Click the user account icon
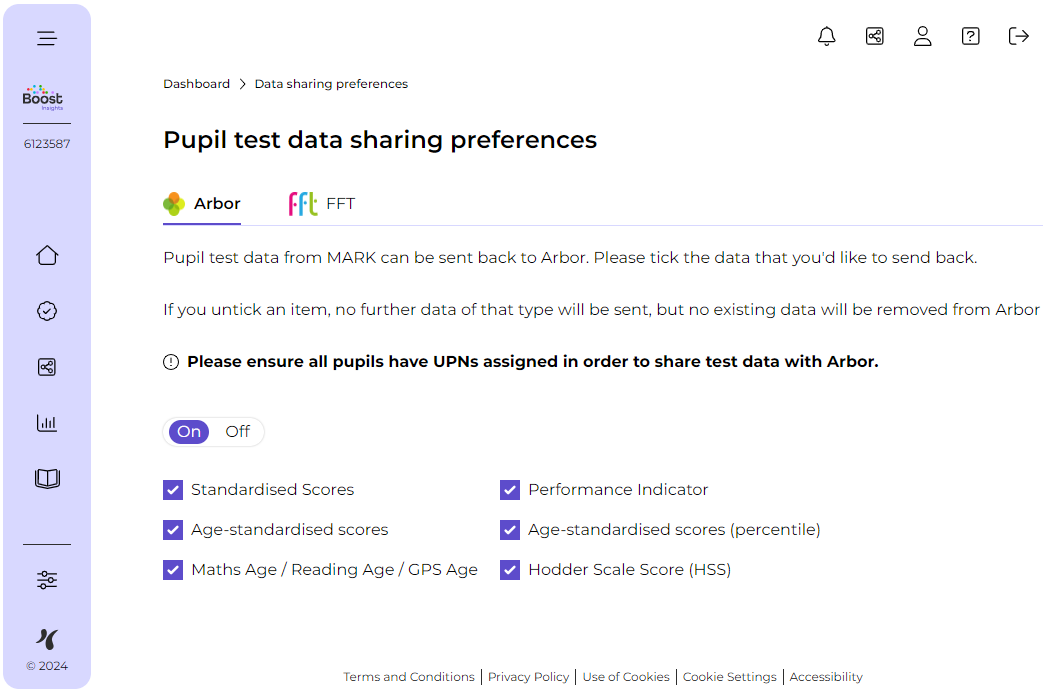 pos(923,37)
